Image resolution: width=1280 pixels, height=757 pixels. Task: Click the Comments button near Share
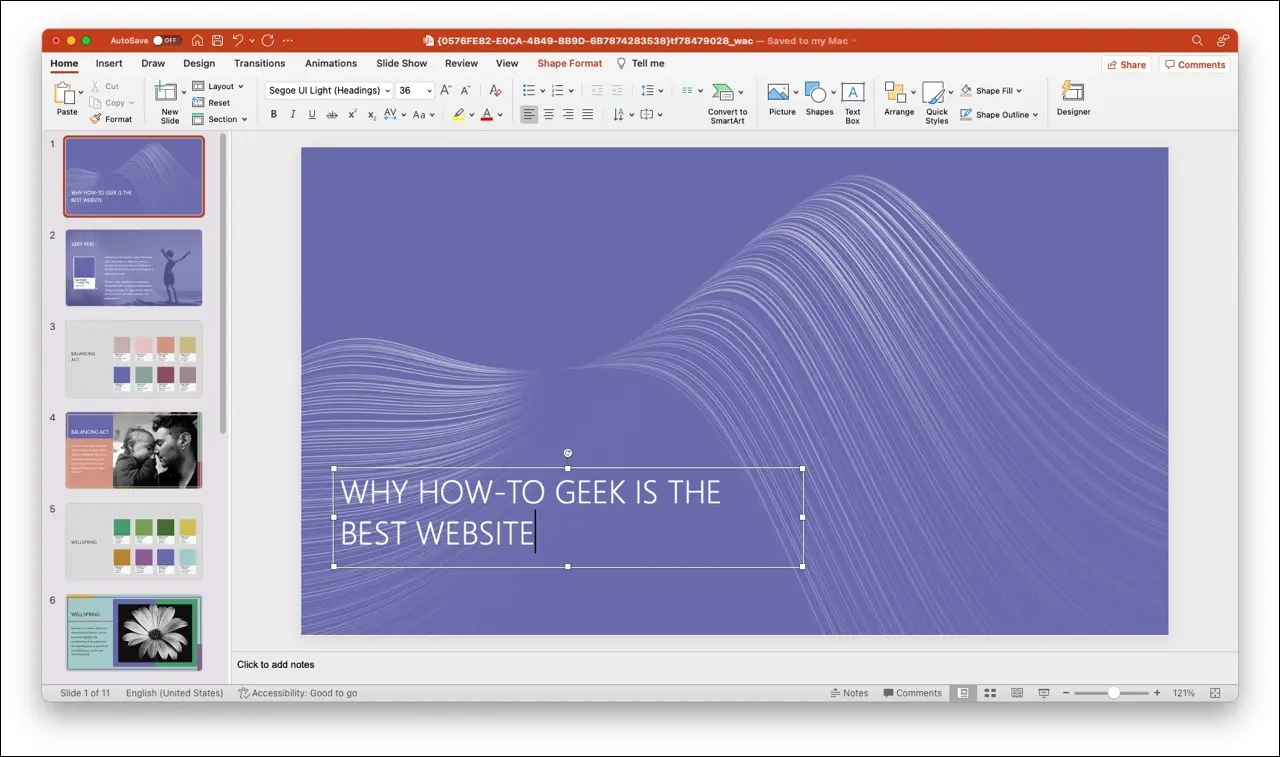[1195, 64]
